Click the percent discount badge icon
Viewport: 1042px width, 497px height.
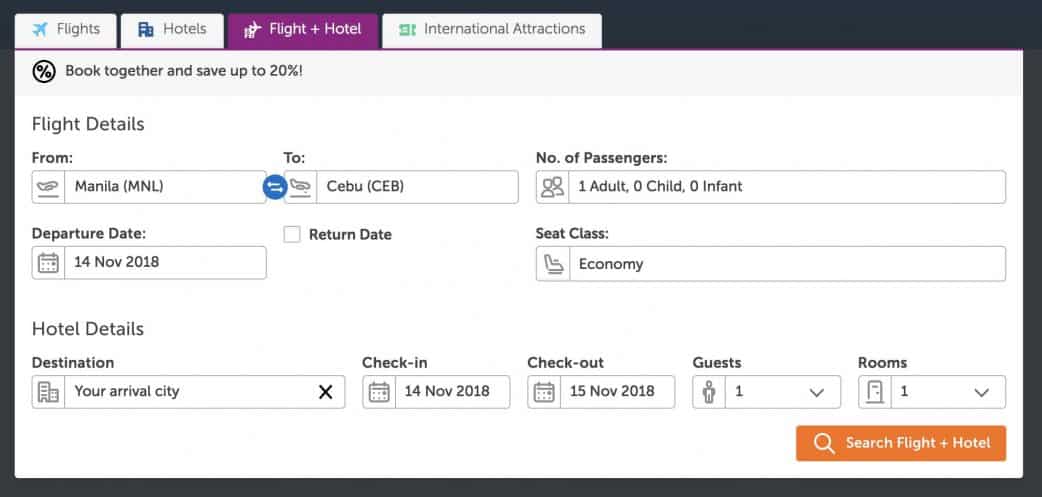click(44, 71)
